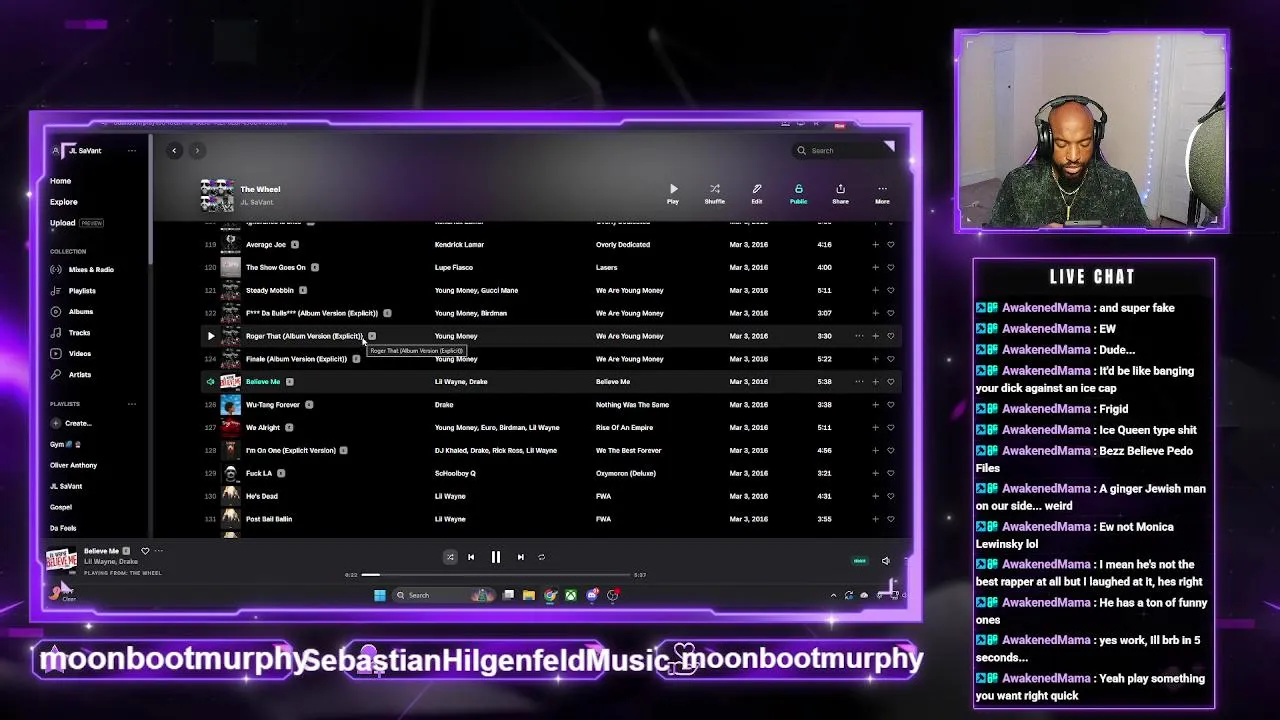Share The Wheel playlist

(840, 194)
